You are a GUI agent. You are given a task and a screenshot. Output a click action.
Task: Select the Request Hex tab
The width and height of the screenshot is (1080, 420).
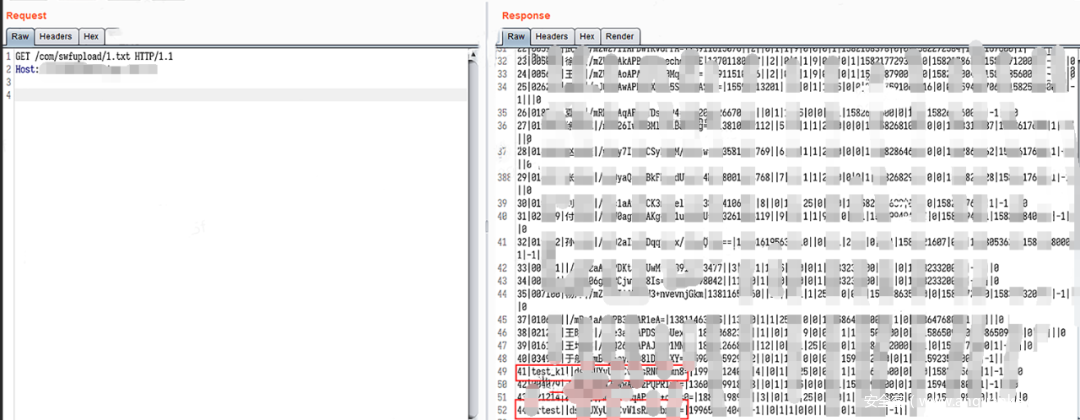pos(91,36)
